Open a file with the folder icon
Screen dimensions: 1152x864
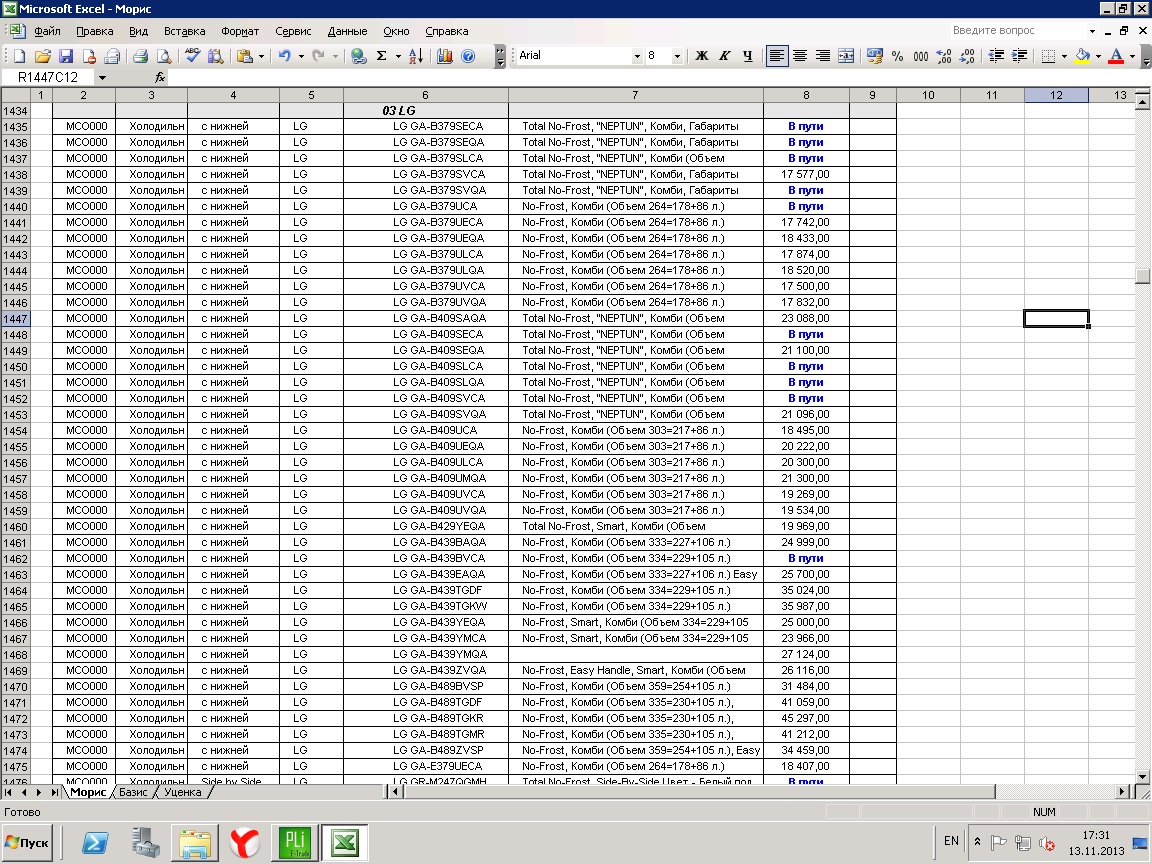(43, 56)
